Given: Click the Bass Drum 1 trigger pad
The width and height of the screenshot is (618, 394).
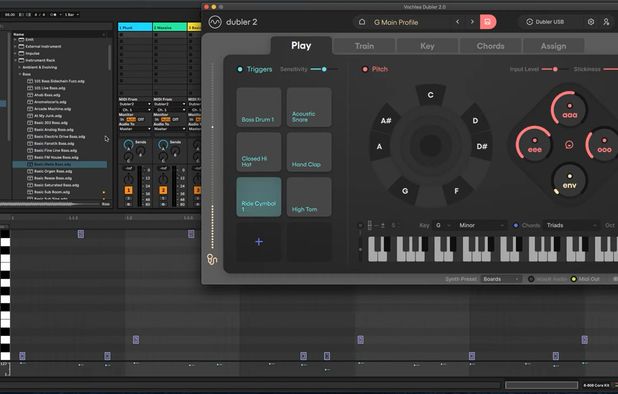Looking at the screenshot, I should [259, 107].
